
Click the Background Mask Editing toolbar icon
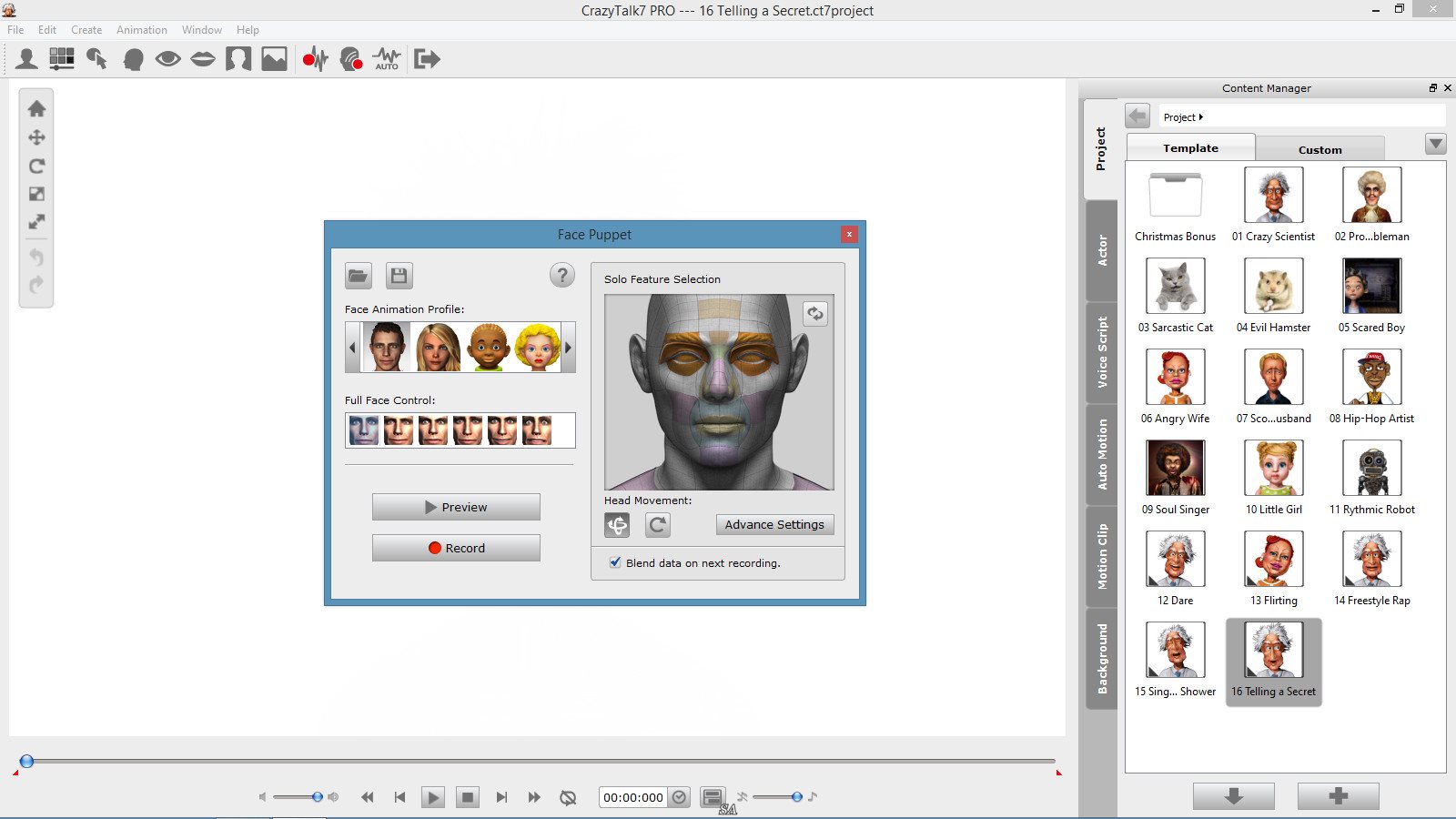(238, 59)
